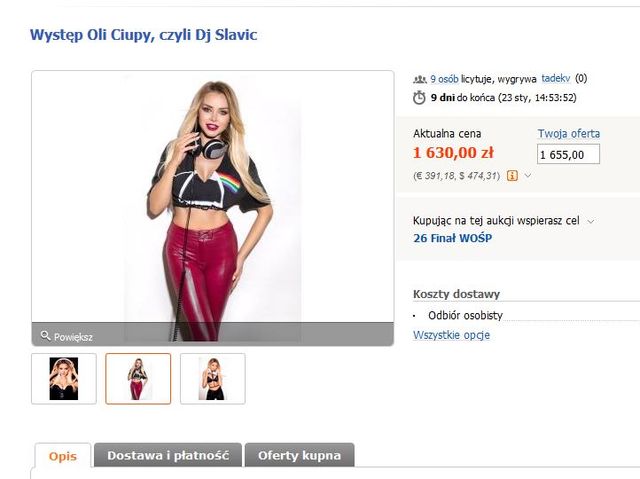This screenshot has height=479, width=640.
Task: Expand the charity goal details chevron
Action: [x=591, y=221]
